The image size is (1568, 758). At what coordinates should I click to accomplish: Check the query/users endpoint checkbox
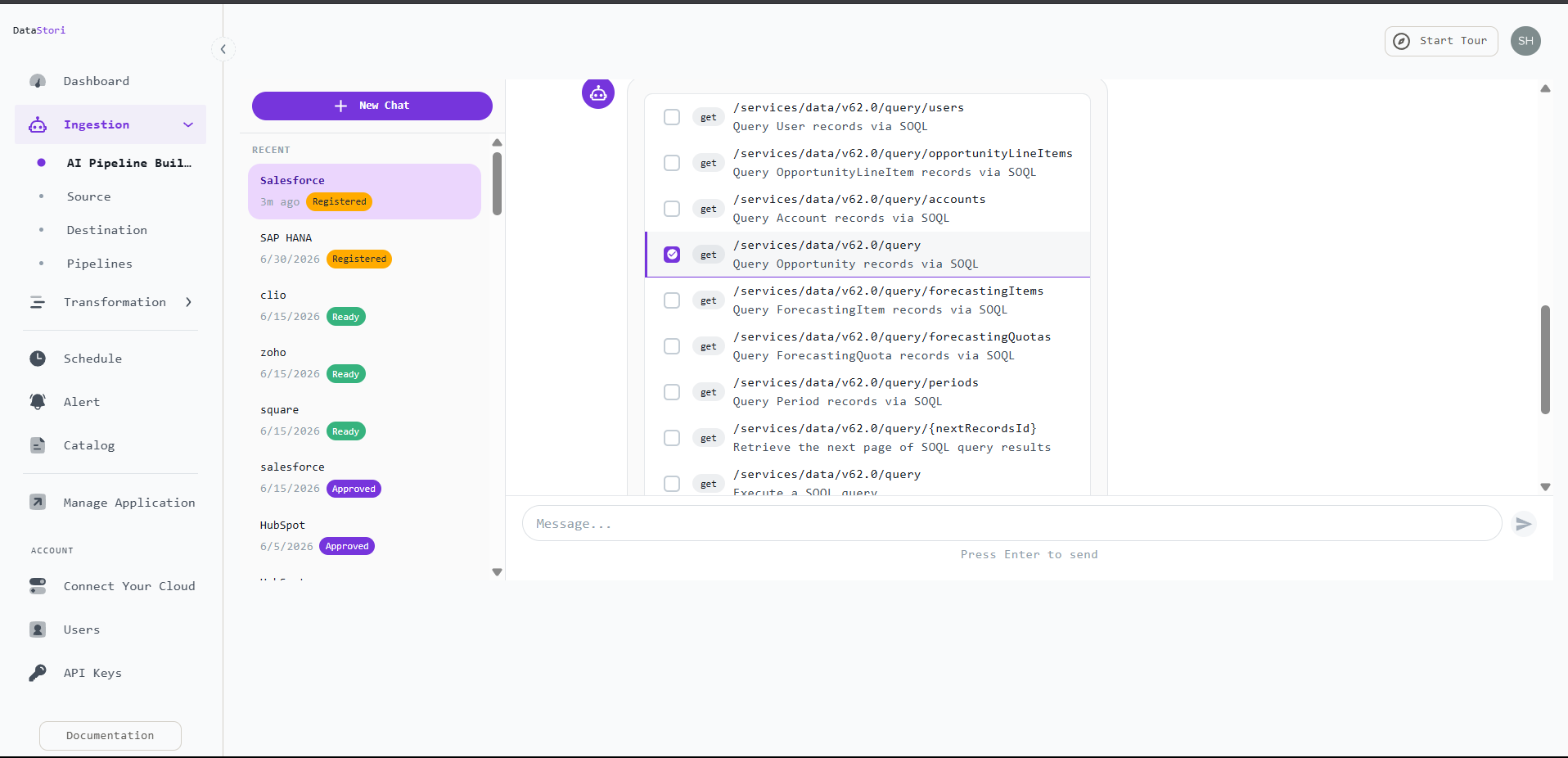(x=672, y=117)
